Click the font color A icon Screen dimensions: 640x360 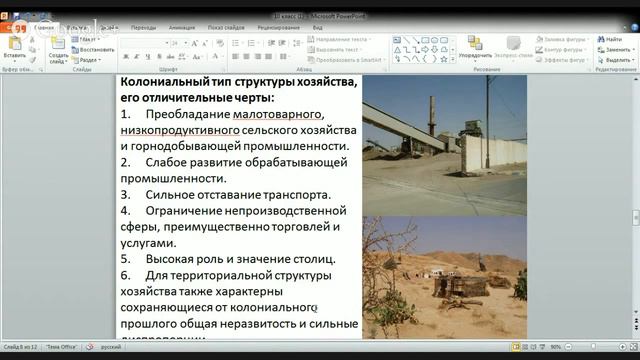(x=215, y=56)
